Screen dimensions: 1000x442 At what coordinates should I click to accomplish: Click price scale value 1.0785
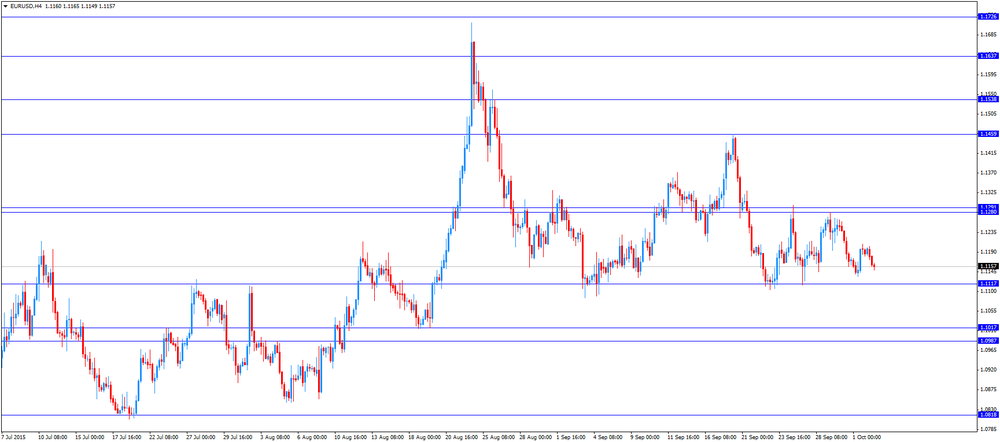[x=988, y=429]
